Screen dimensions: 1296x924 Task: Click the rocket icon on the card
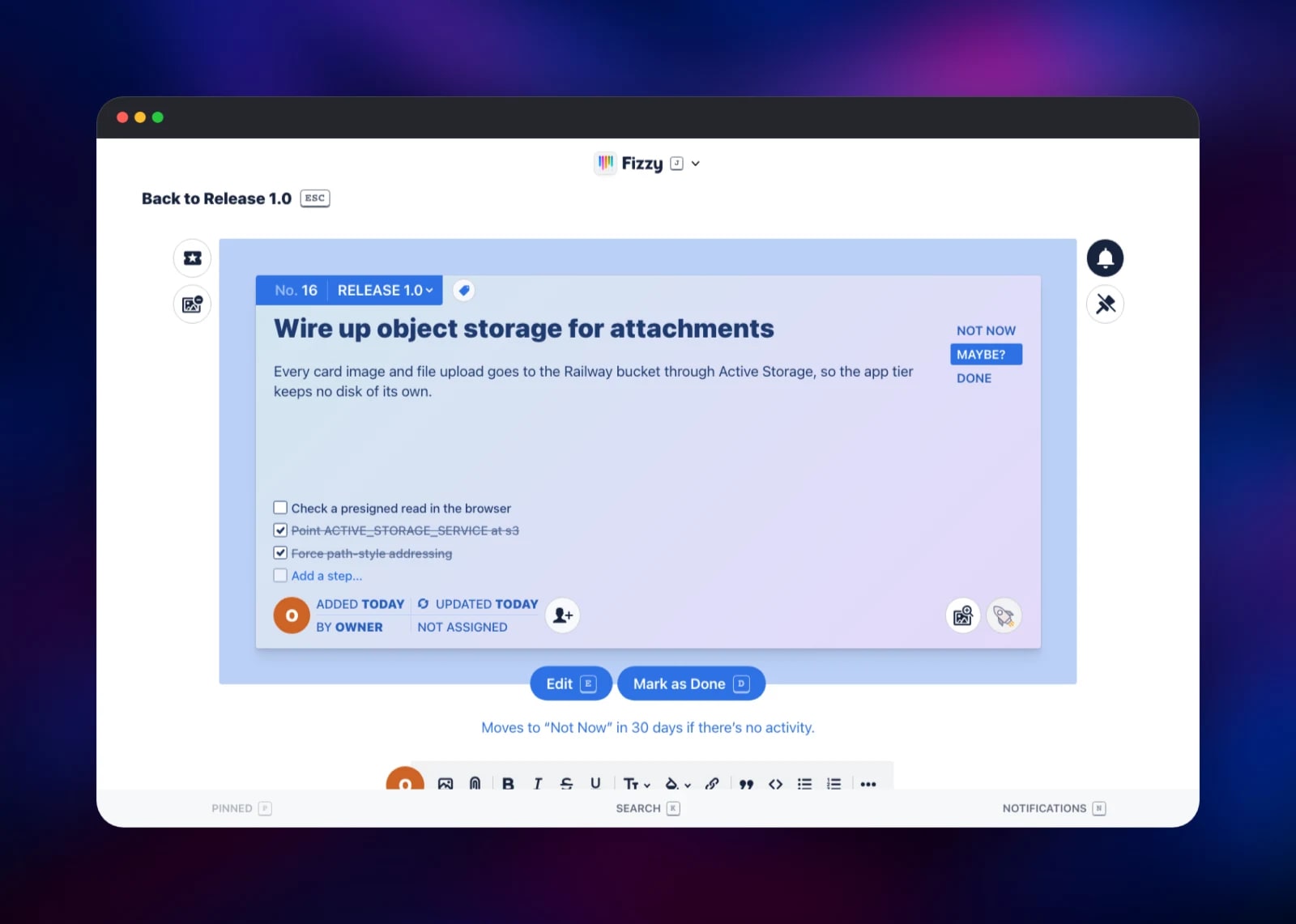pyautogui.click(x=1004, y=616)
